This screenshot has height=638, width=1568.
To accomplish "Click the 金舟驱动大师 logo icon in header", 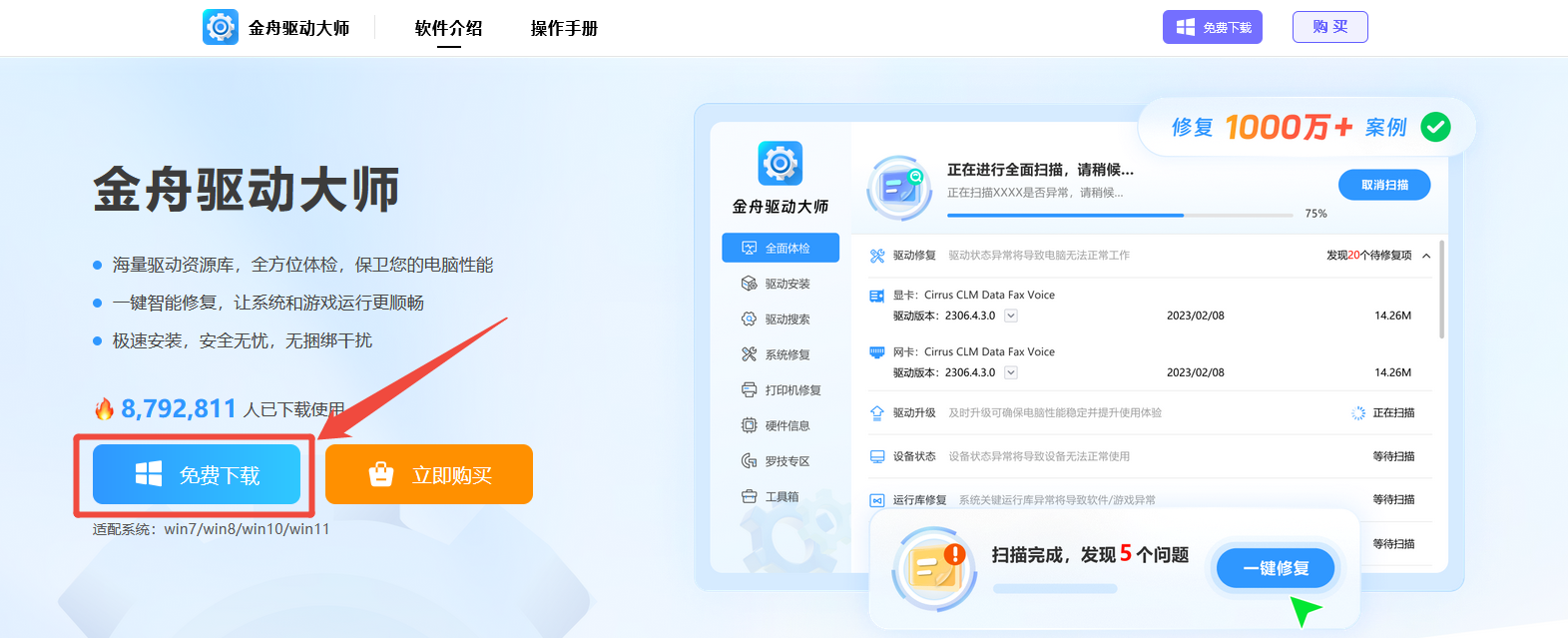I will point(221,27).
